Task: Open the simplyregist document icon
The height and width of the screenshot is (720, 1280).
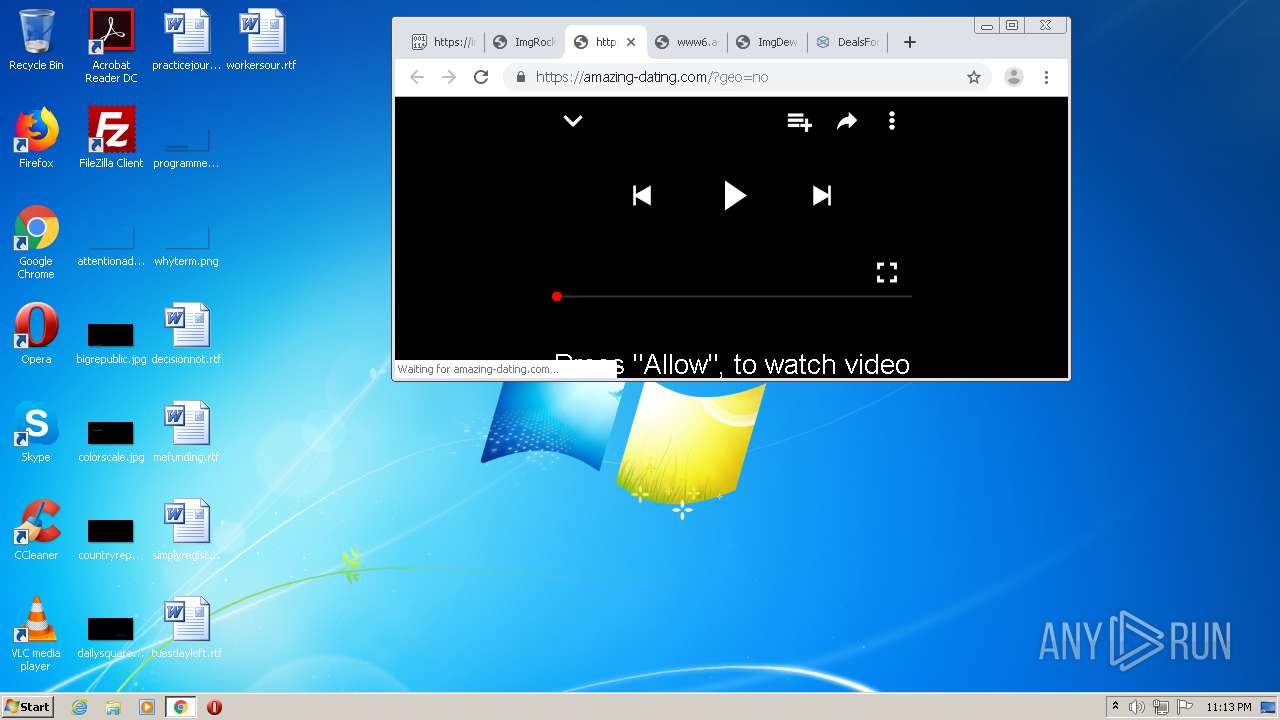Action: 186,530
